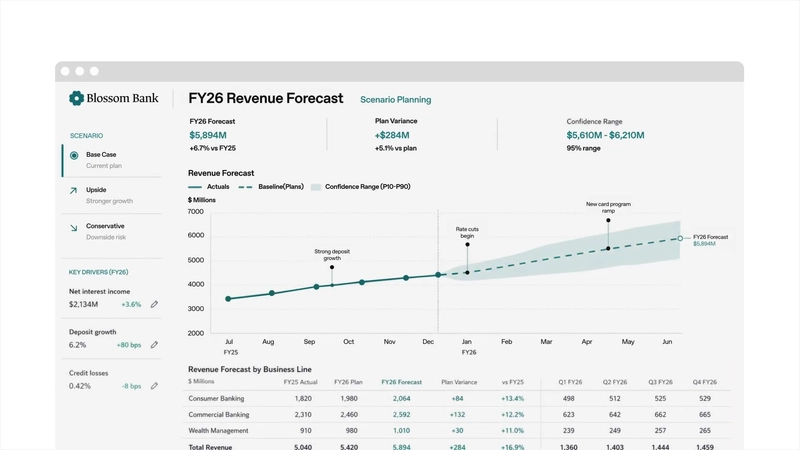Click the Confidence Range legend color swatch

(x=316, y=187)
